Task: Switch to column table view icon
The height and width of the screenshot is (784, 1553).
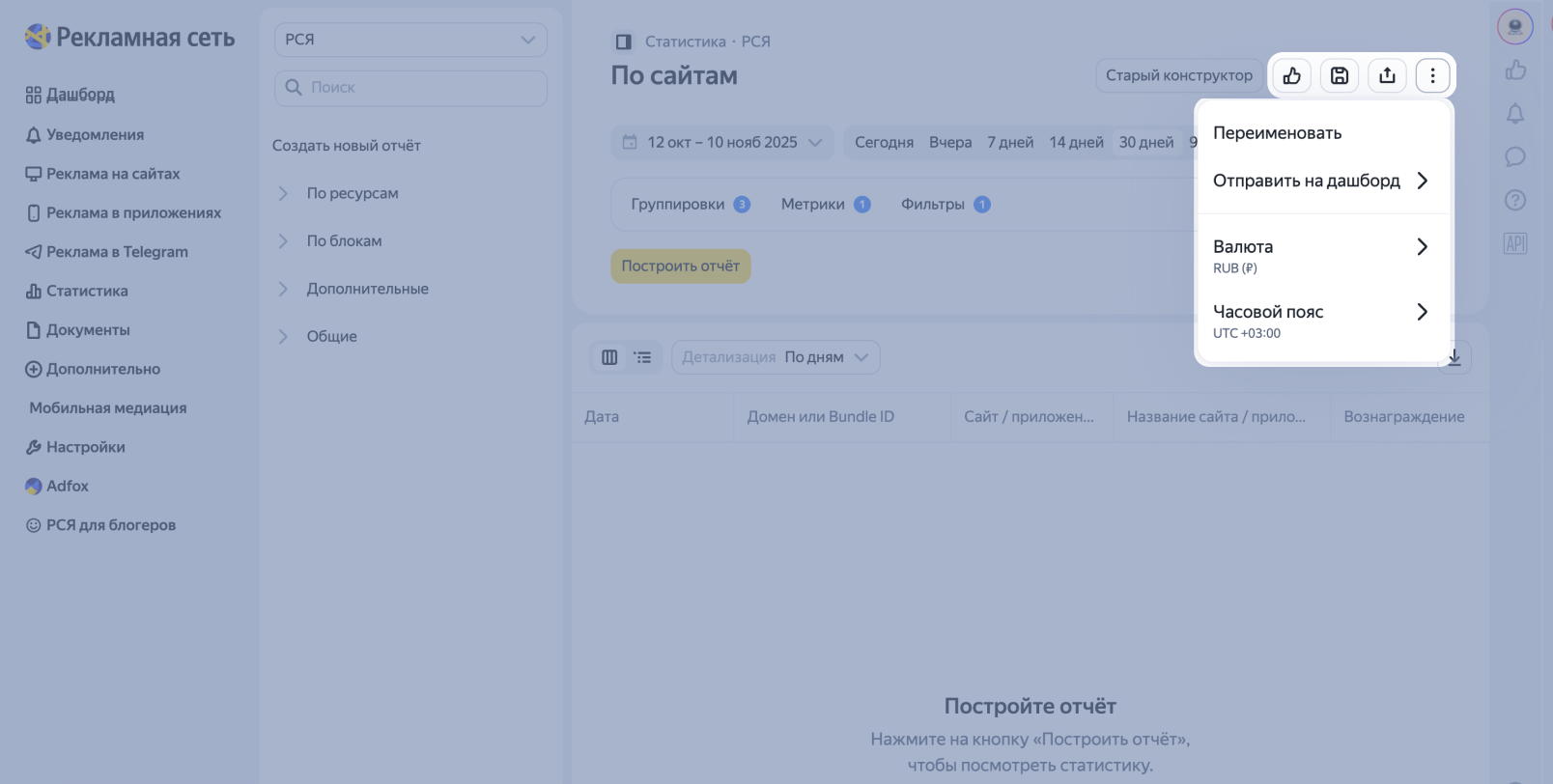Action: [609, 357]
